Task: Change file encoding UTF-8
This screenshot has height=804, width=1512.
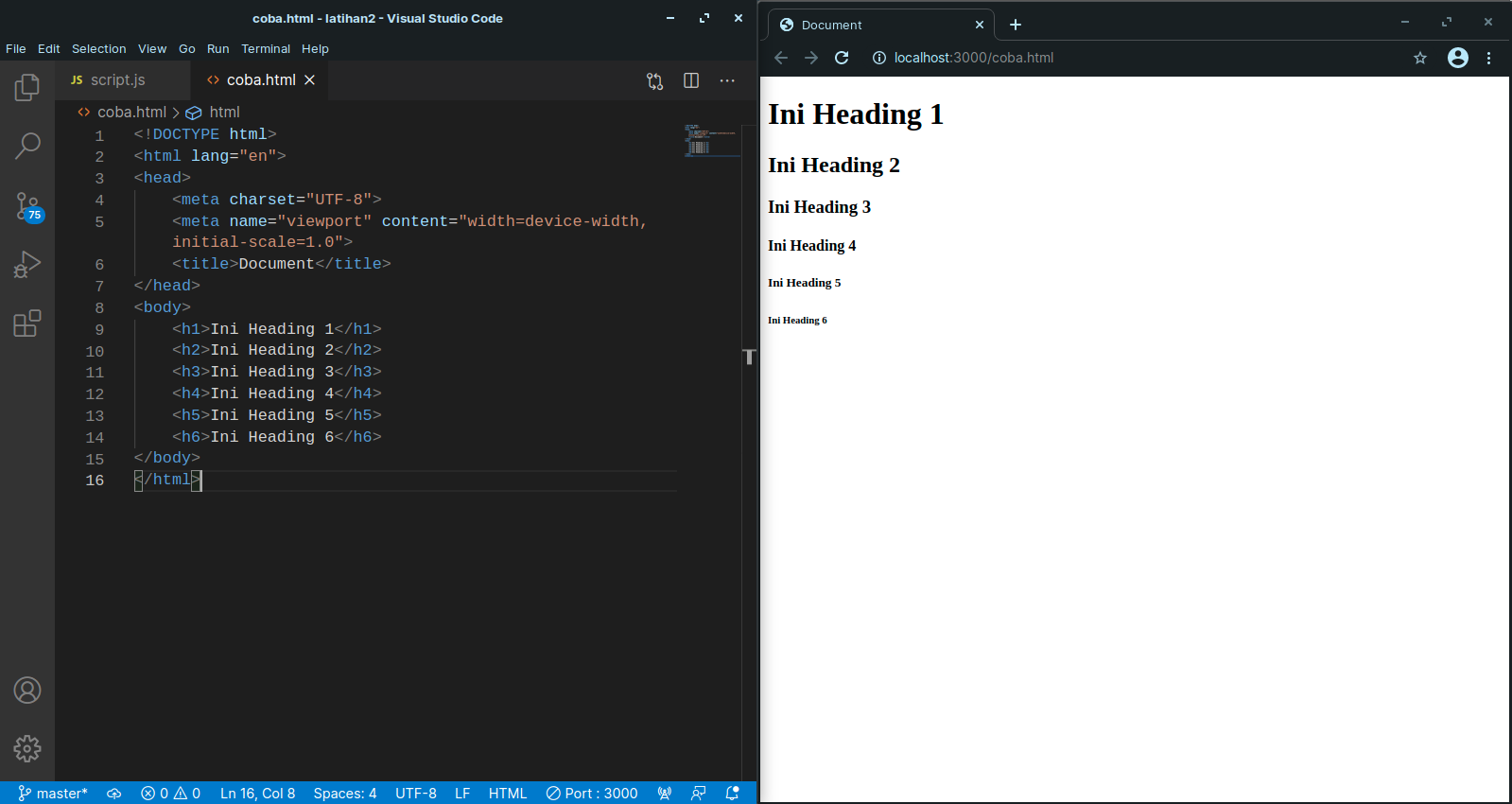Action: [416, 794]
